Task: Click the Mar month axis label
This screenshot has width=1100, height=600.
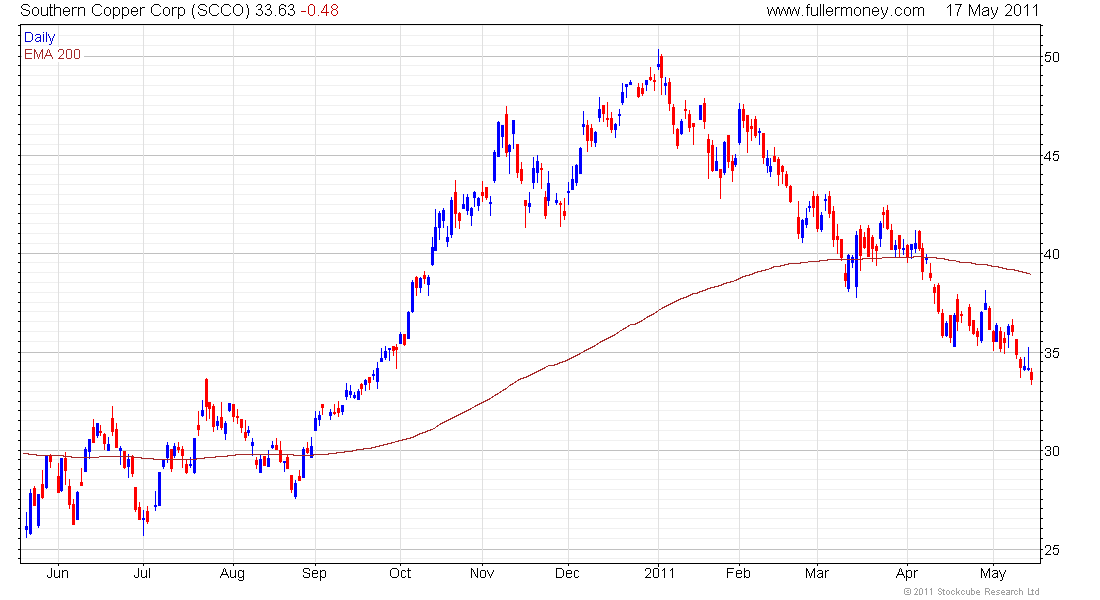Action: click(817, 573)
